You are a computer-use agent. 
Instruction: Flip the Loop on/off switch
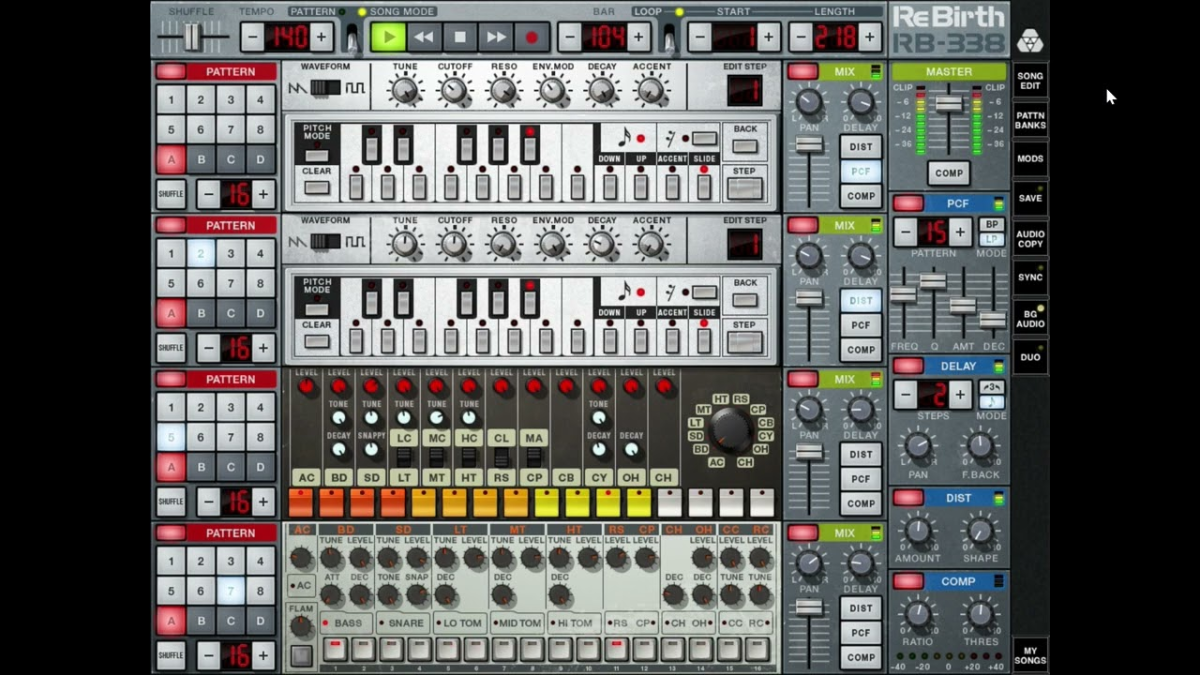[669, 39]
